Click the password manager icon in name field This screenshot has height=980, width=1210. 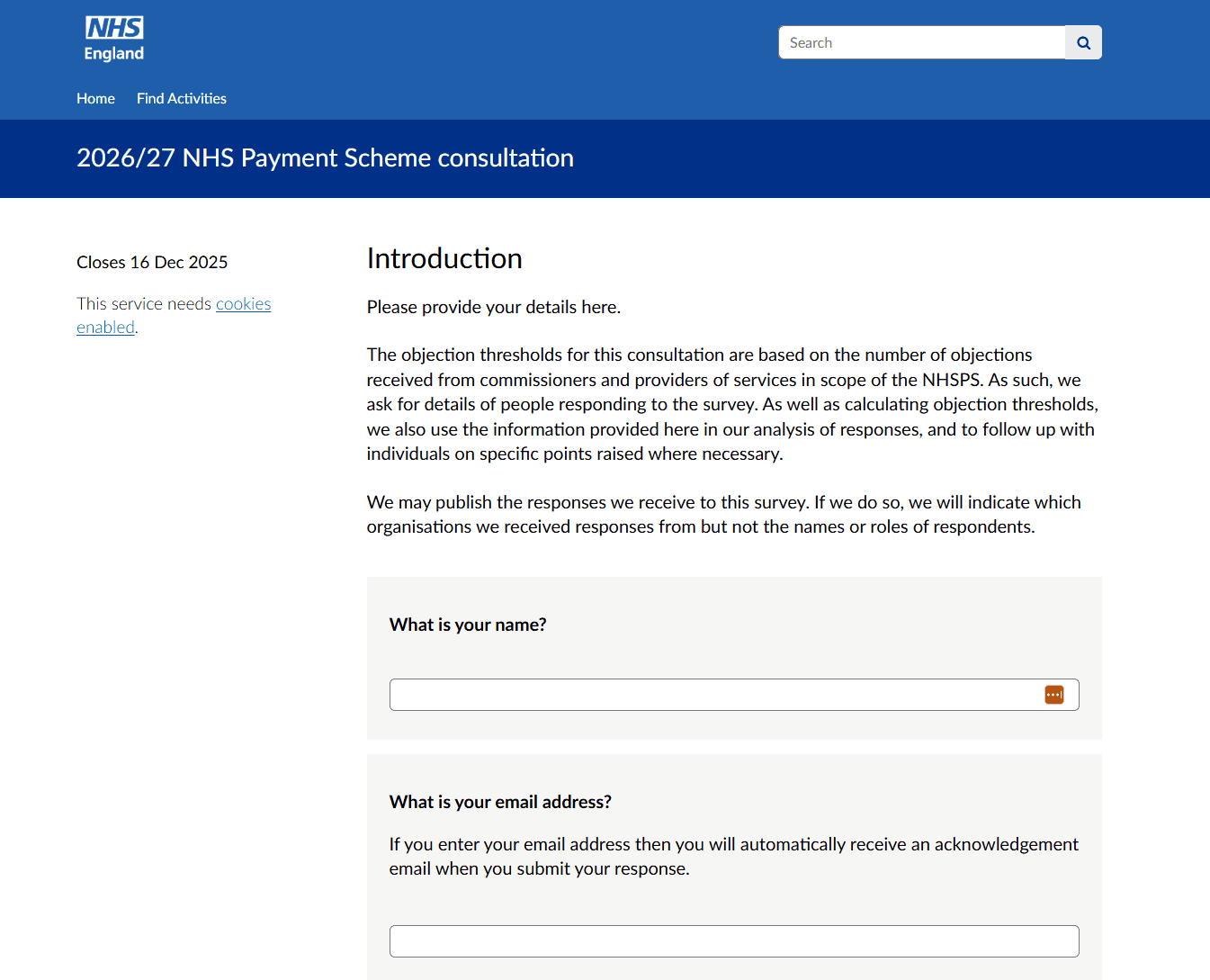[x=1053, y=695]
